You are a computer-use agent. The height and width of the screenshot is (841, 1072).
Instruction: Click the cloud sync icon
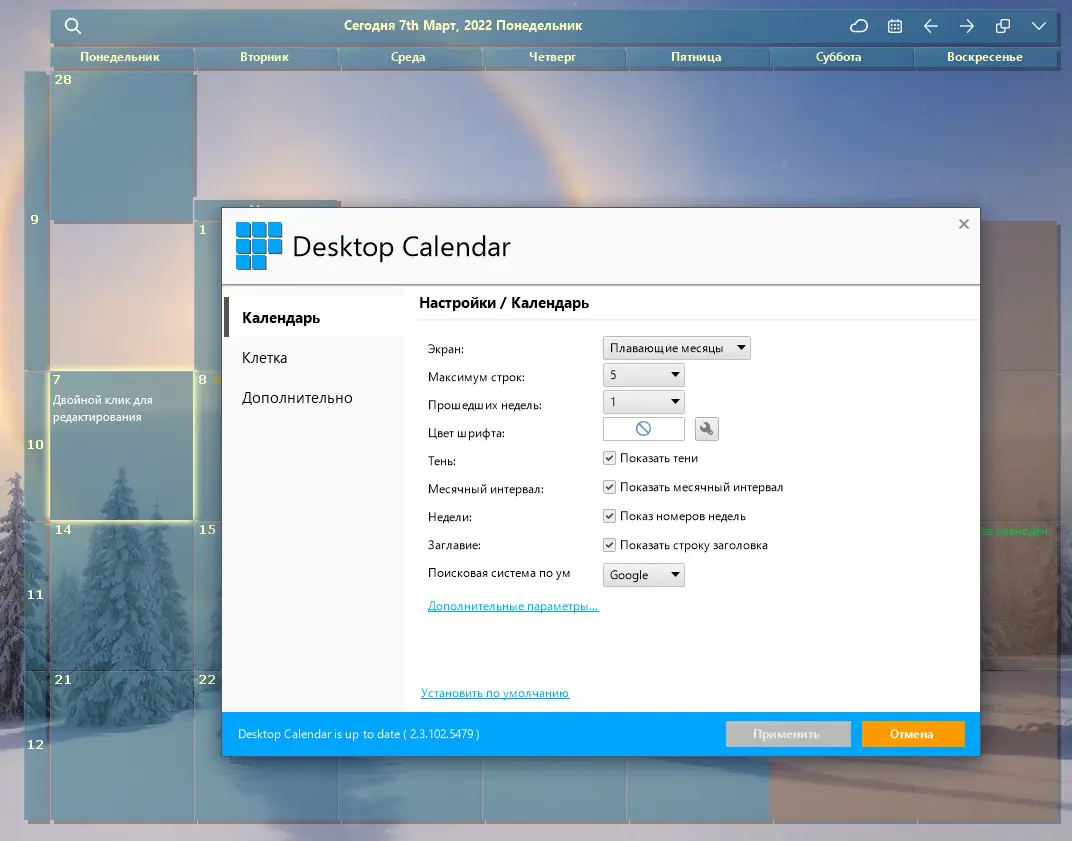[x=859, y=26]
